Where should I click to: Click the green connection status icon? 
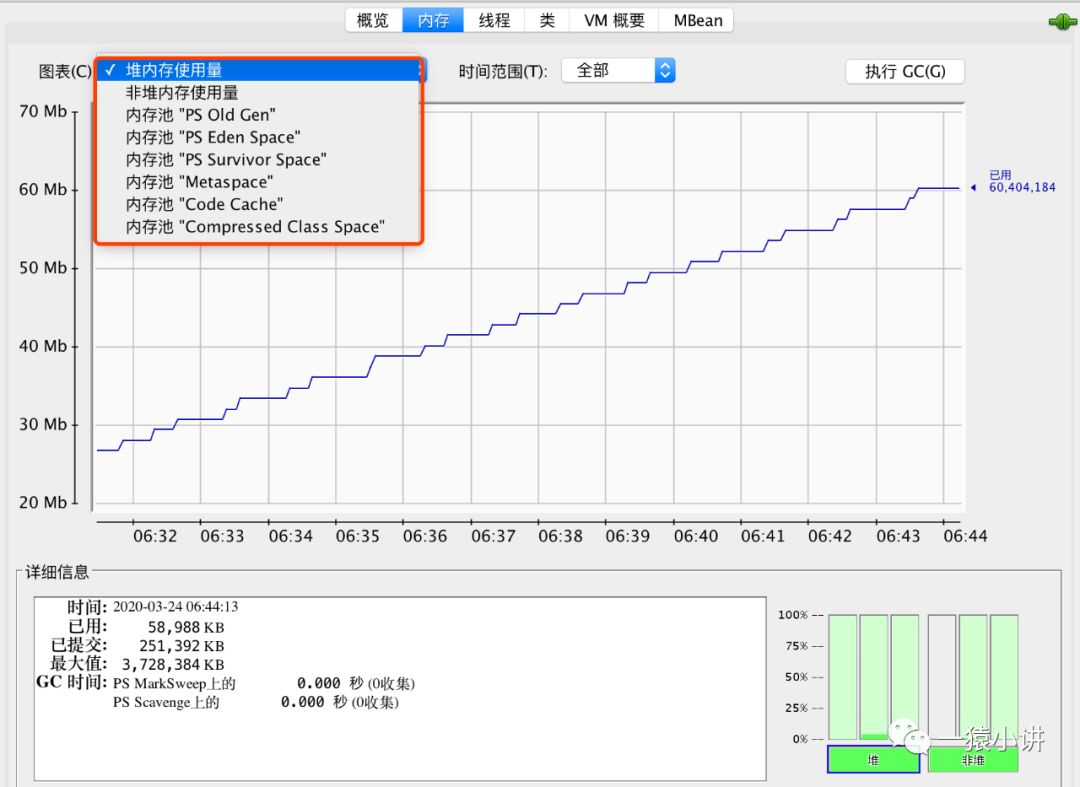[1062, 22]
